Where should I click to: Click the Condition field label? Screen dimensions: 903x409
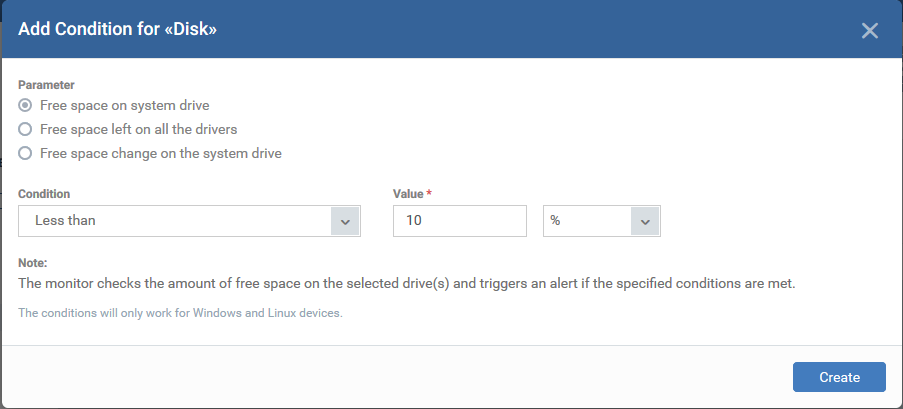(x=44, y=194)
